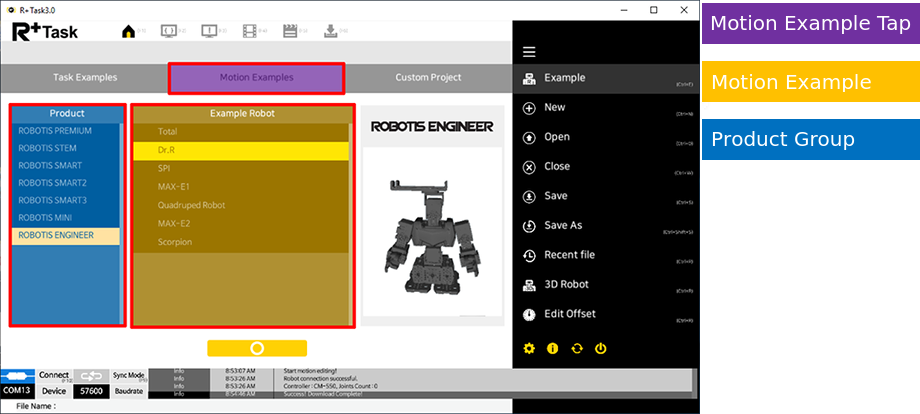Click the Example Robot column header
This screenshot has width=920, height=414.
coord(242,114)
